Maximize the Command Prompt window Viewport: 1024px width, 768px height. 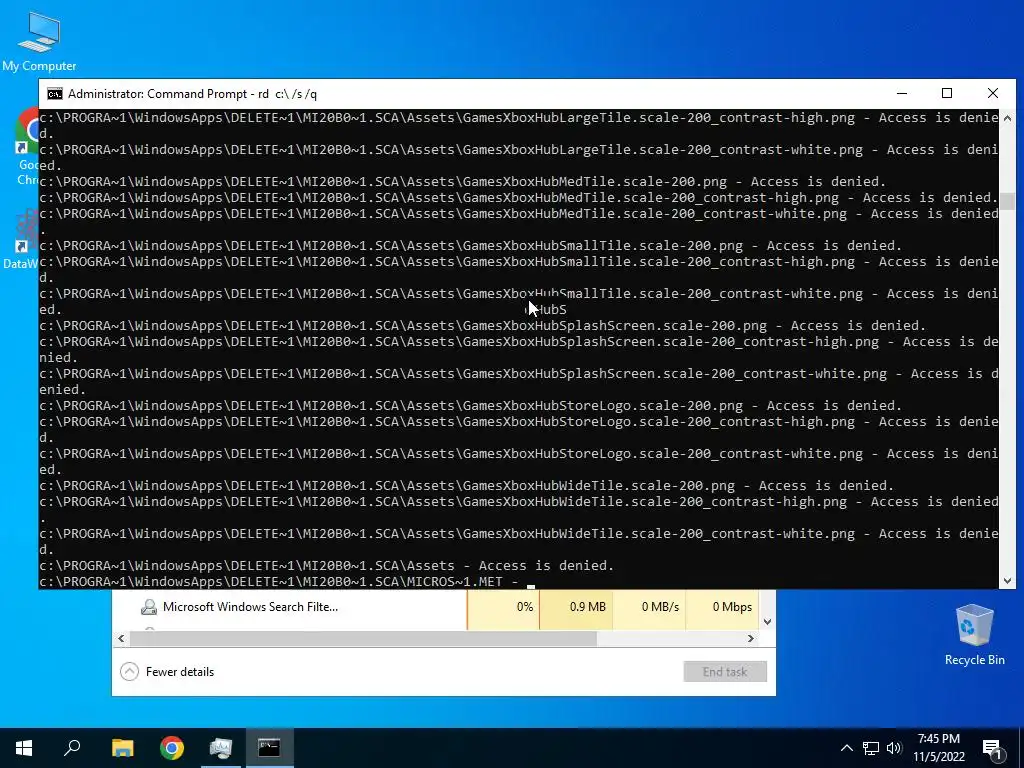pos(947,93)
